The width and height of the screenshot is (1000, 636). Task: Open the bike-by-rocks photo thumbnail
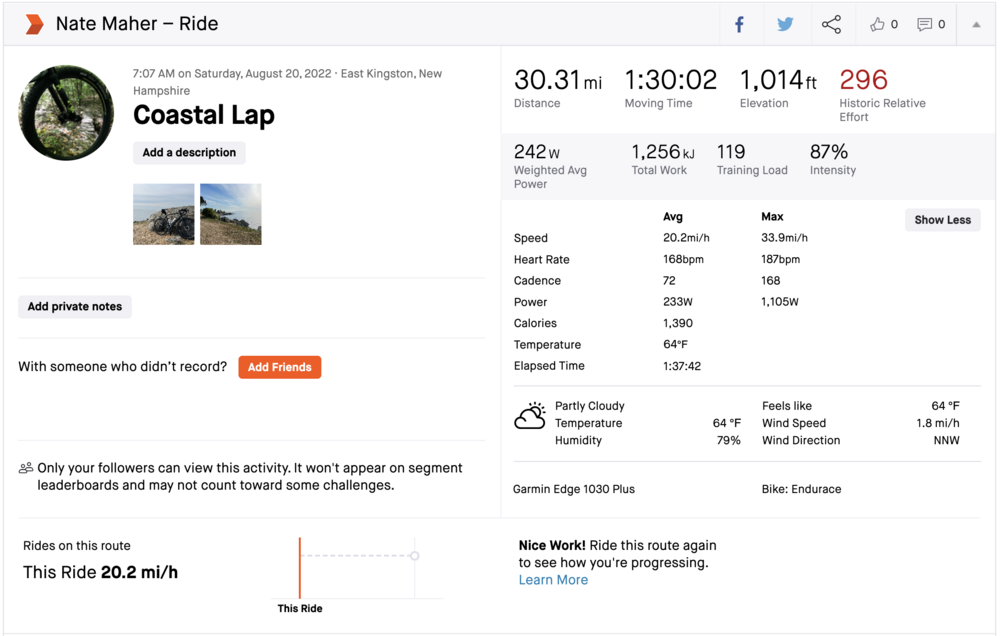[x=164, y=214]
